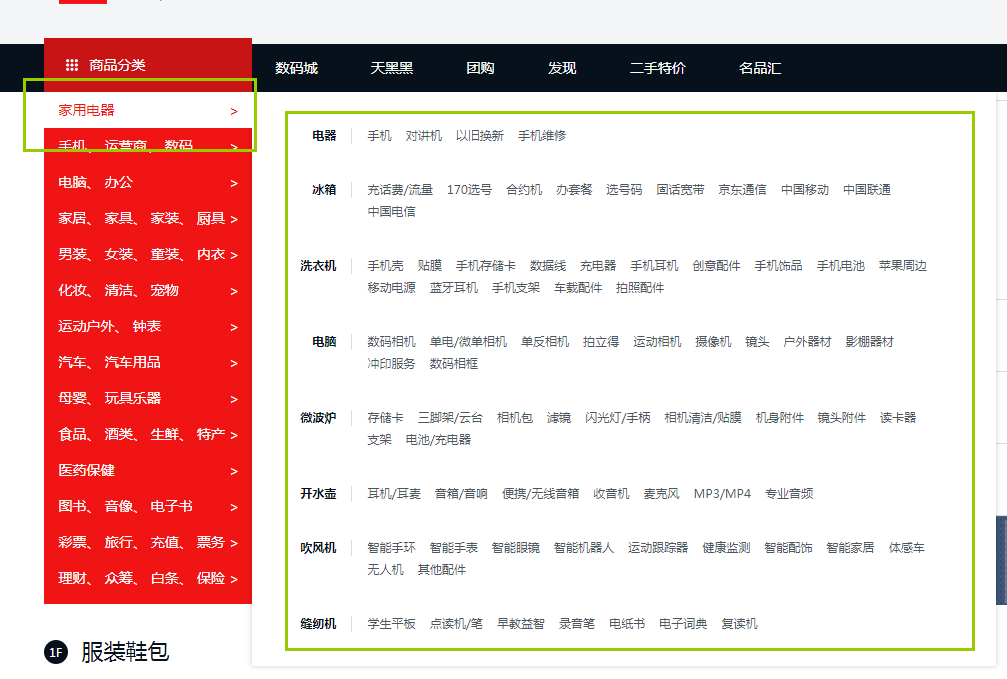The height and width of the screenshot is (679, 1007).
Task: Click the 微波炉 subcategory heading
Action: 319,418
